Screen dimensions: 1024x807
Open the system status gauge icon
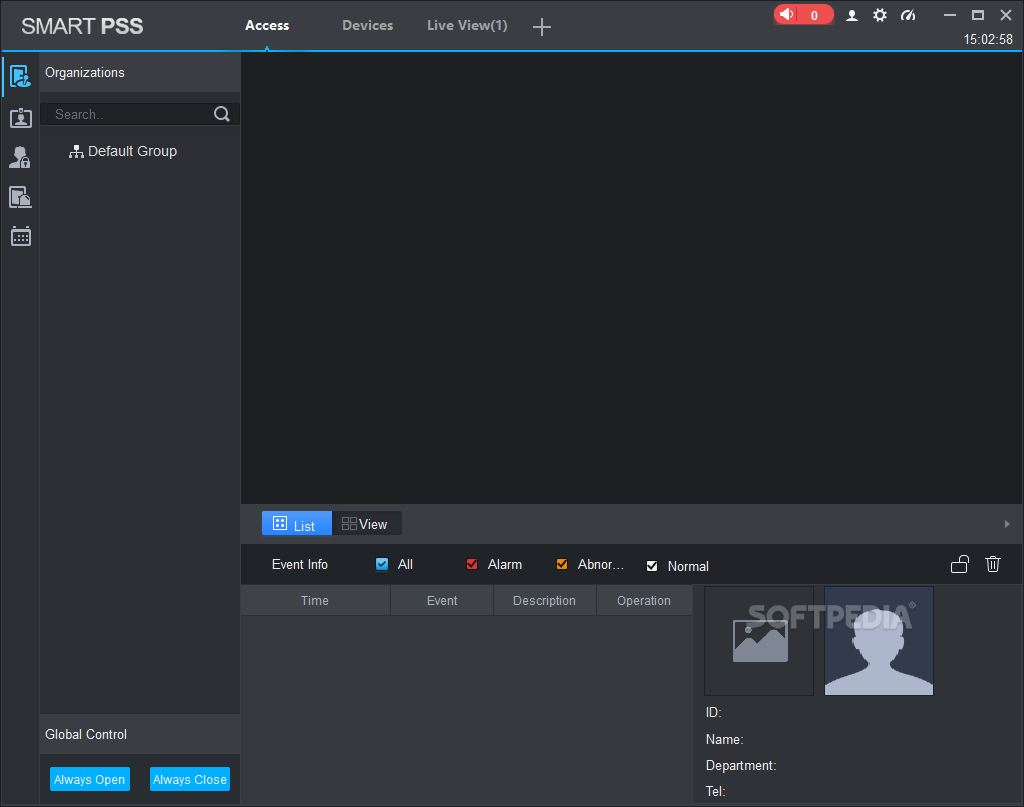[x=908, y=15]
